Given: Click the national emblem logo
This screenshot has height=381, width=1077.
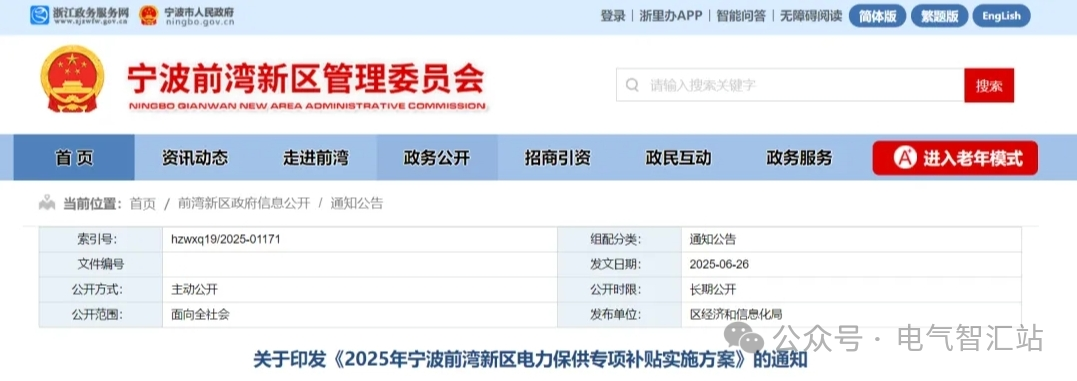Looking at the screenshot, I should coord(72,79).
